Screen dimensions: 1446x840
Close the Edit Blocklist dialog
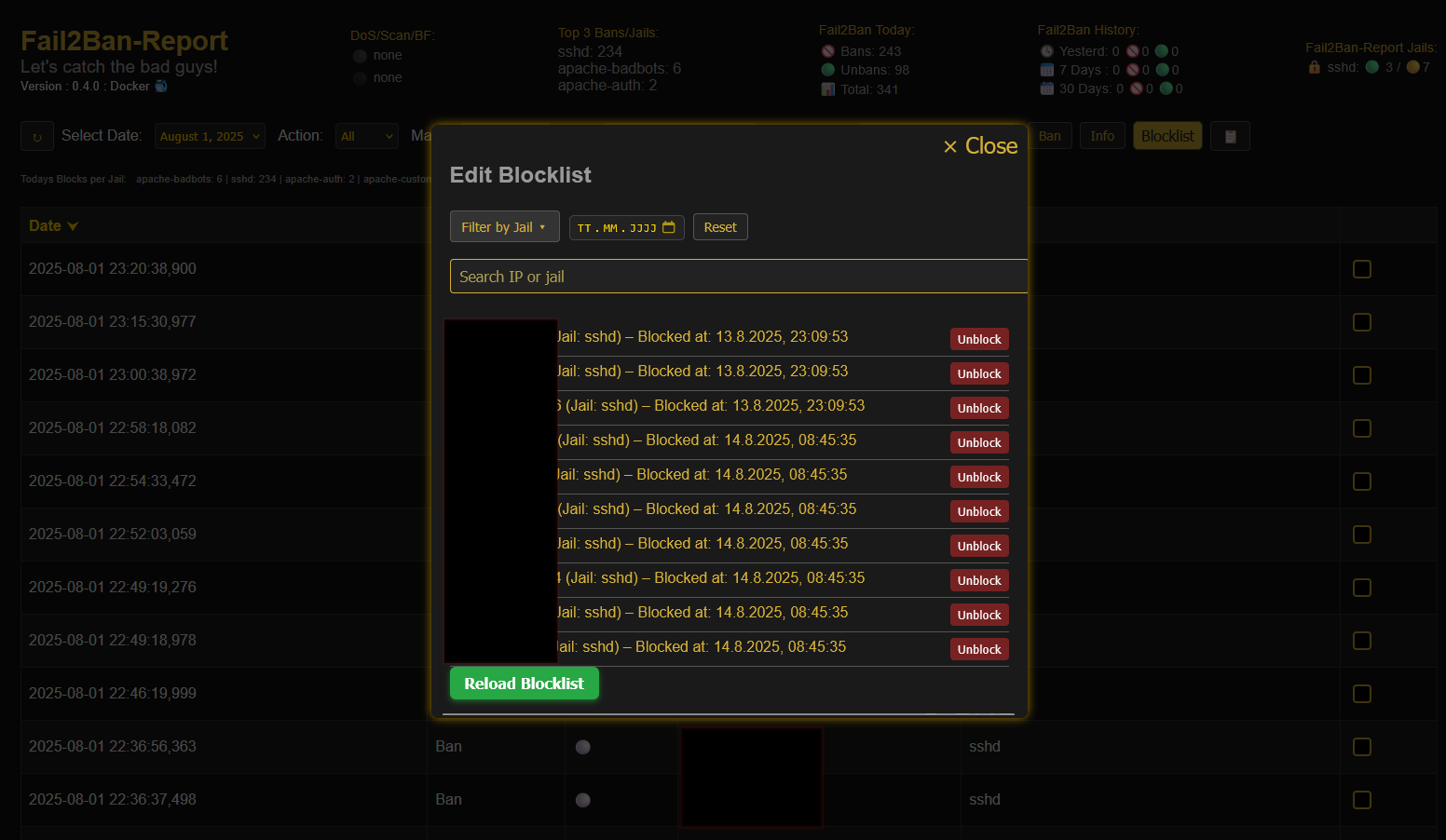point(980,146)
